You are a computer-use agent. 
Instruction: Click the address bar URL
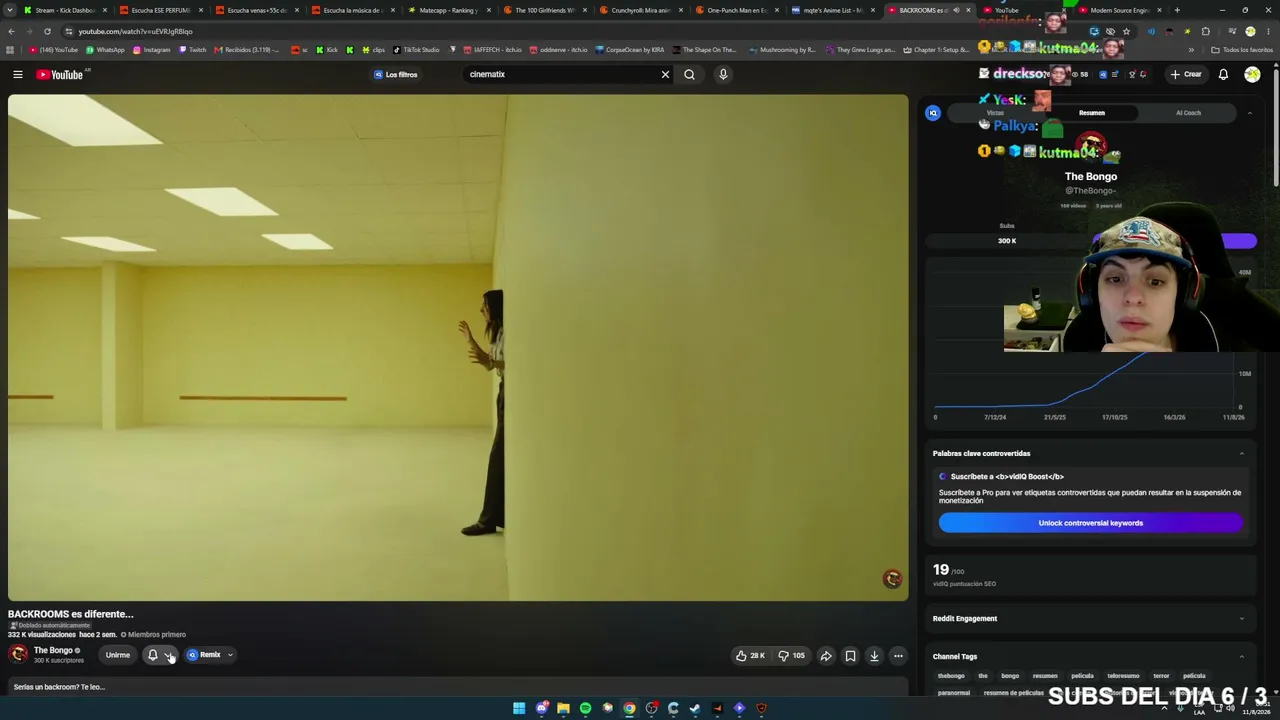(x=136, y=31)
